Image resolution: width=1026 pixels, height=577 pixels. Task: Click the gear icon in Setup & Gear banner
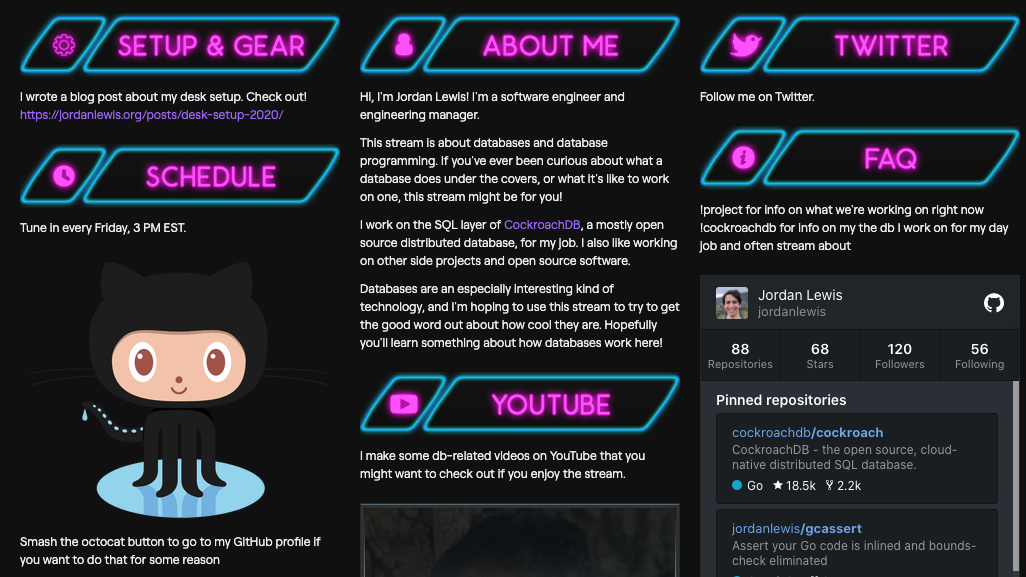63,45
